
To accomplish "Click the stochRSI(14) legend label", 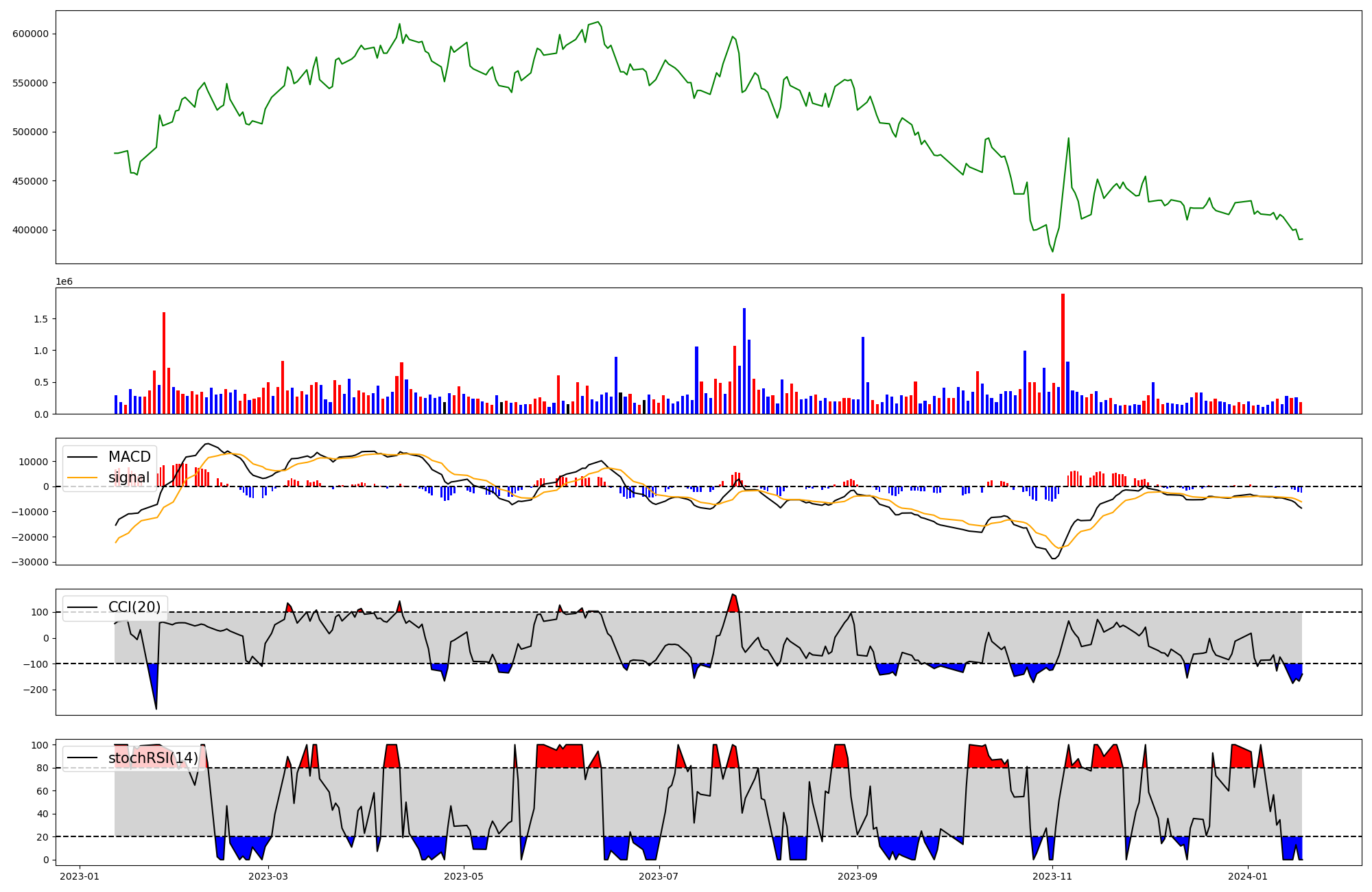I will 153,758.
